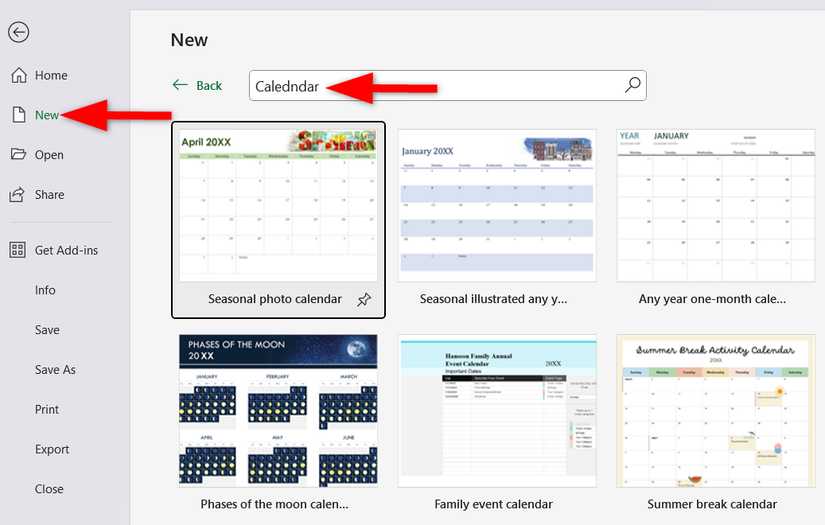
Task: Click into the template search field
Action: point(447,85)
